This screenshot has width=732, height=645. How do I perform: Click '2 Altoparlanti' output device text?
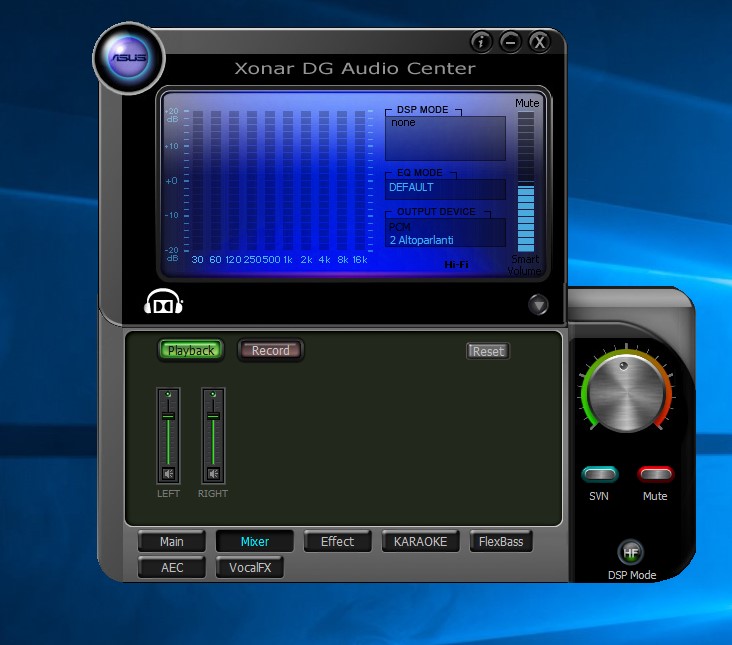point(422,240)
